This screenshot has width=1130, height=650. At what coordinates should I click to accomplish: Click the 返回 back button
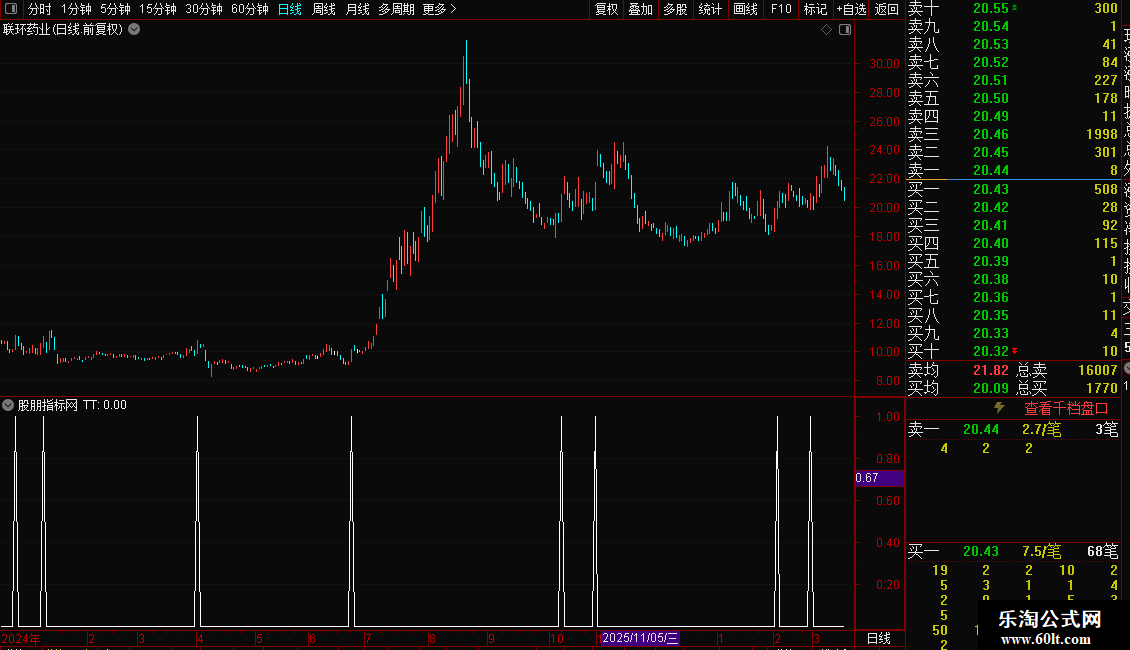tap(886, 9)
